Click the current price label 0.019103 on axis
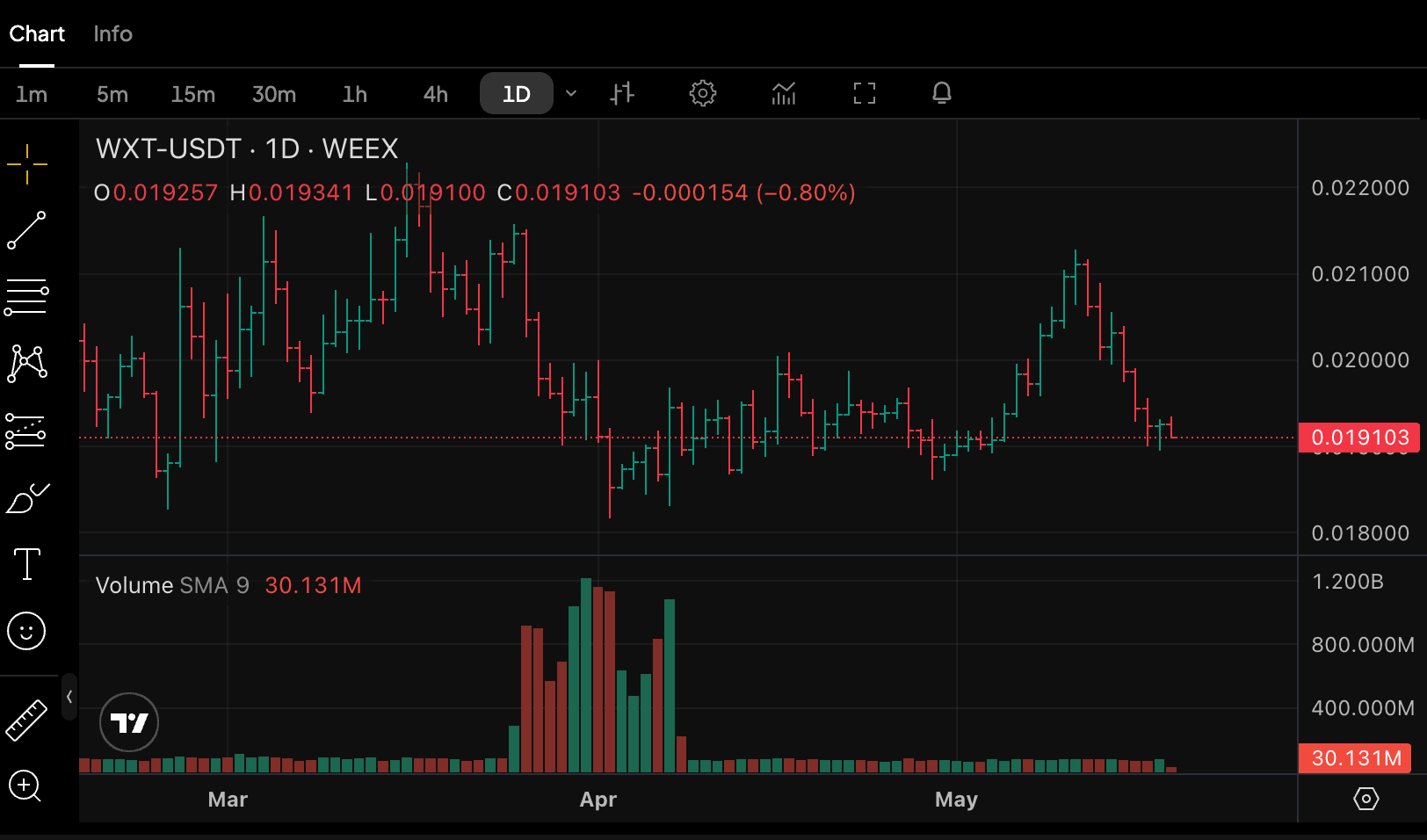1427x840 pixels. [1359, 438]
